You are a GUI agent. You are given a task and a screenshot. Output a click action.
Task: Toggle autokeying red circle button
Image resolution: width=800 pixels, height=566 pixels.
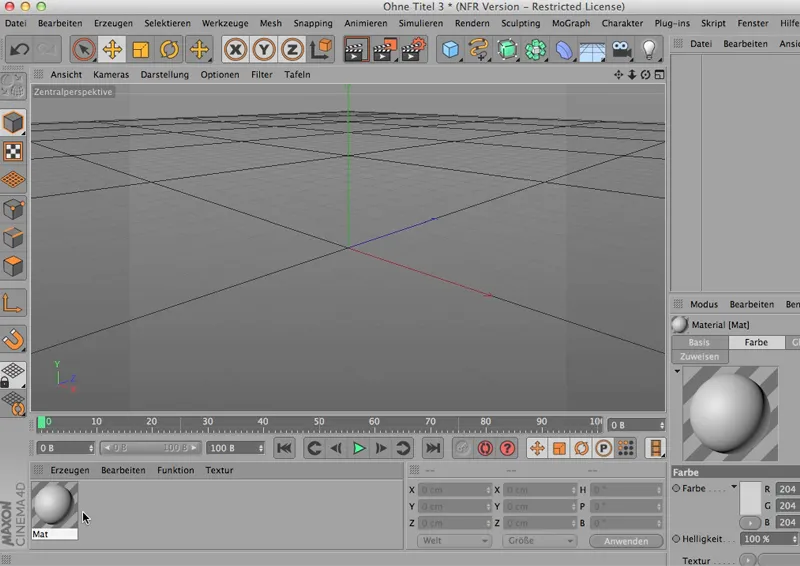pyautogui.click(x=485, y=448)
